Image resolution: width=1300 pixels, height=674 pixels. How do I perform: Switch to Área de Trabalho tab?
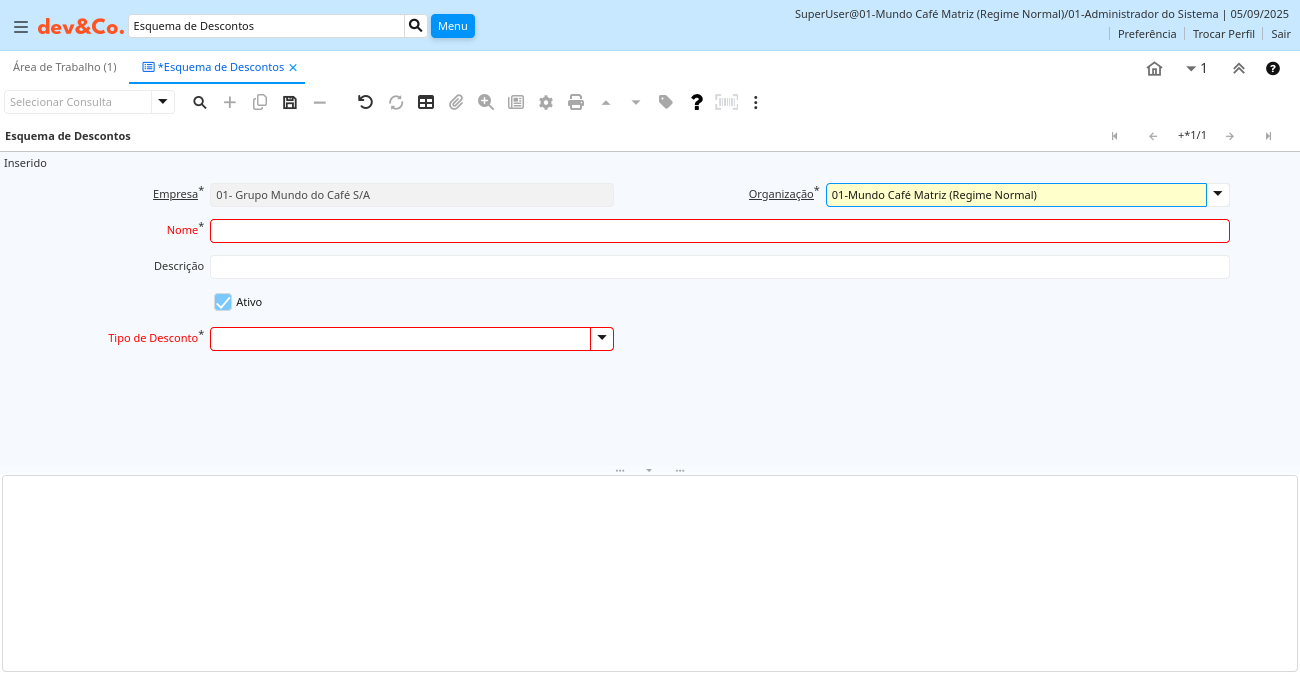[64, 67]
